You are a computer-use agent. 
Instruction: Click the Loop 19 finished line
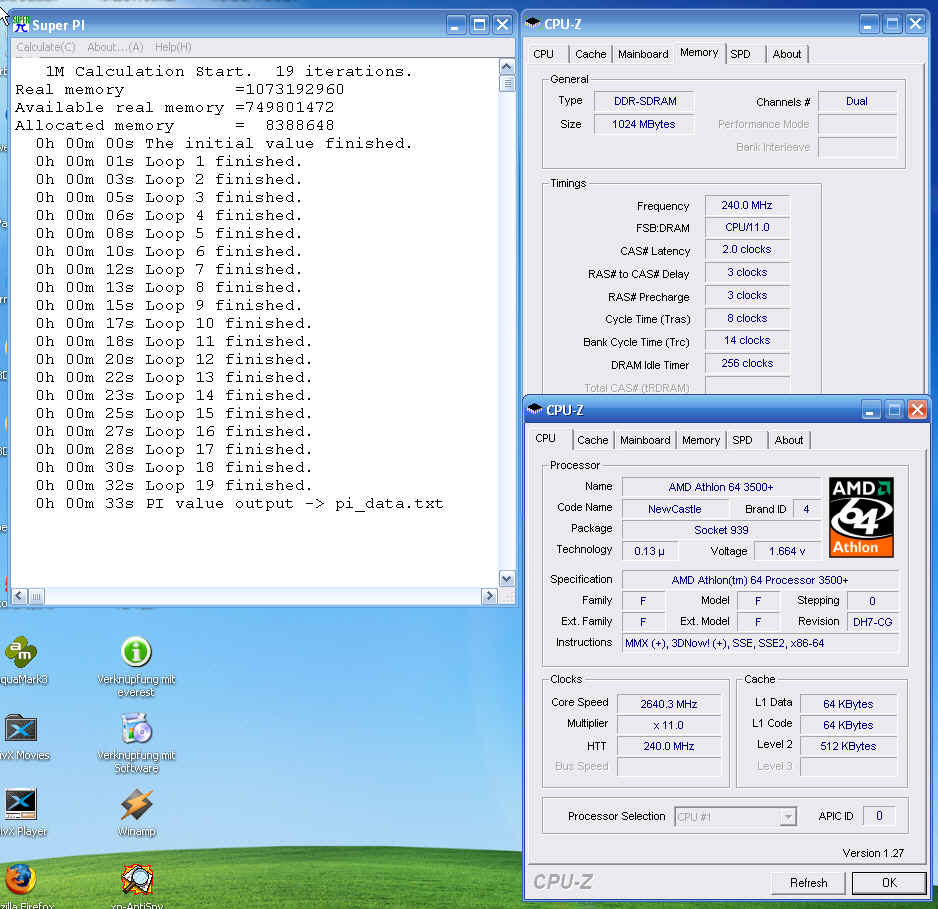173,486
